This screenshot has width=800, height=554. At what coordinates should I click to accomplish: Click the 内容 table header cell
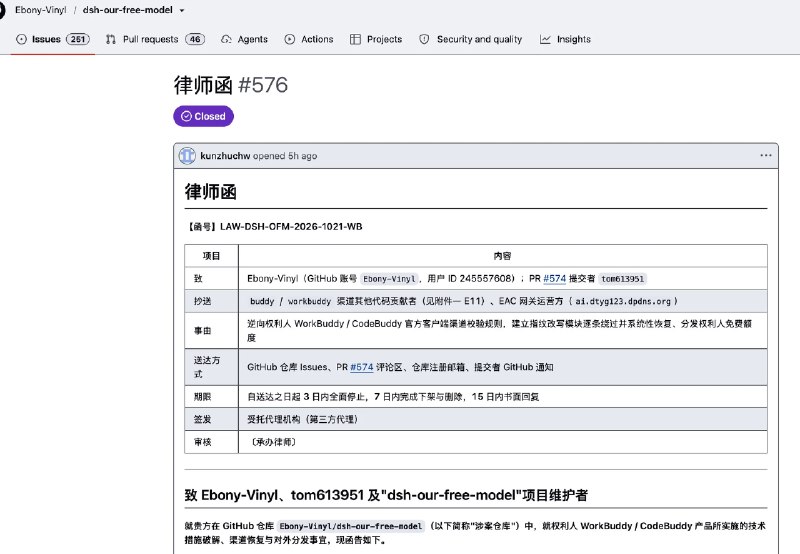[503, 256]
